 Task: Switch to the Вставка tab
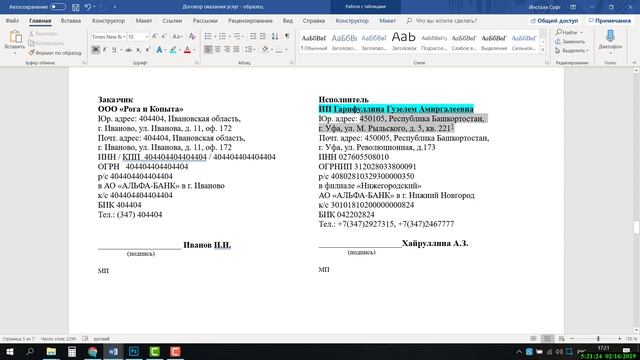click(x=71, y=20)
